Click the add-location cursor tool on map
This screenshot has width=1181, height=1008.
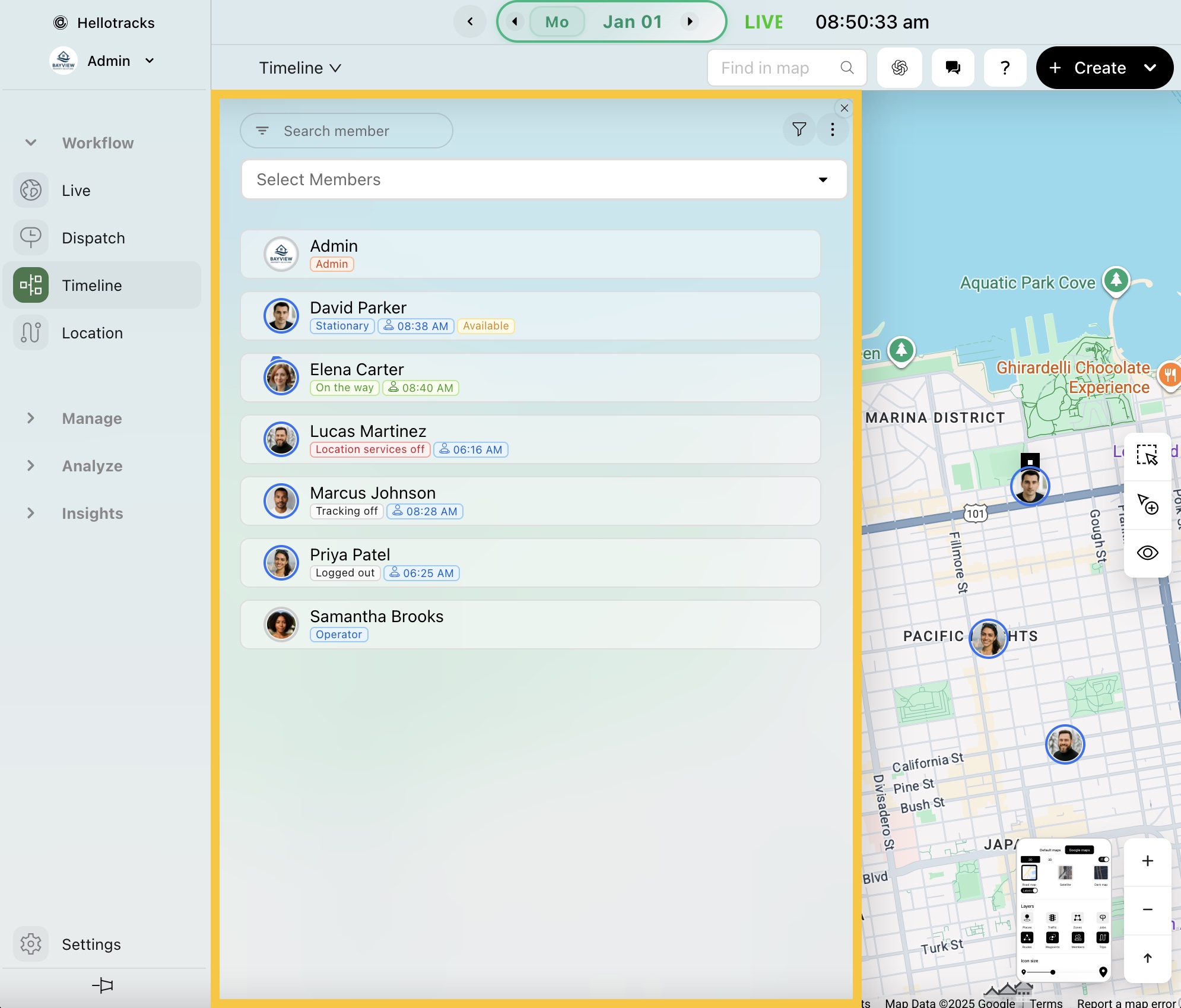coord(1147,505)
